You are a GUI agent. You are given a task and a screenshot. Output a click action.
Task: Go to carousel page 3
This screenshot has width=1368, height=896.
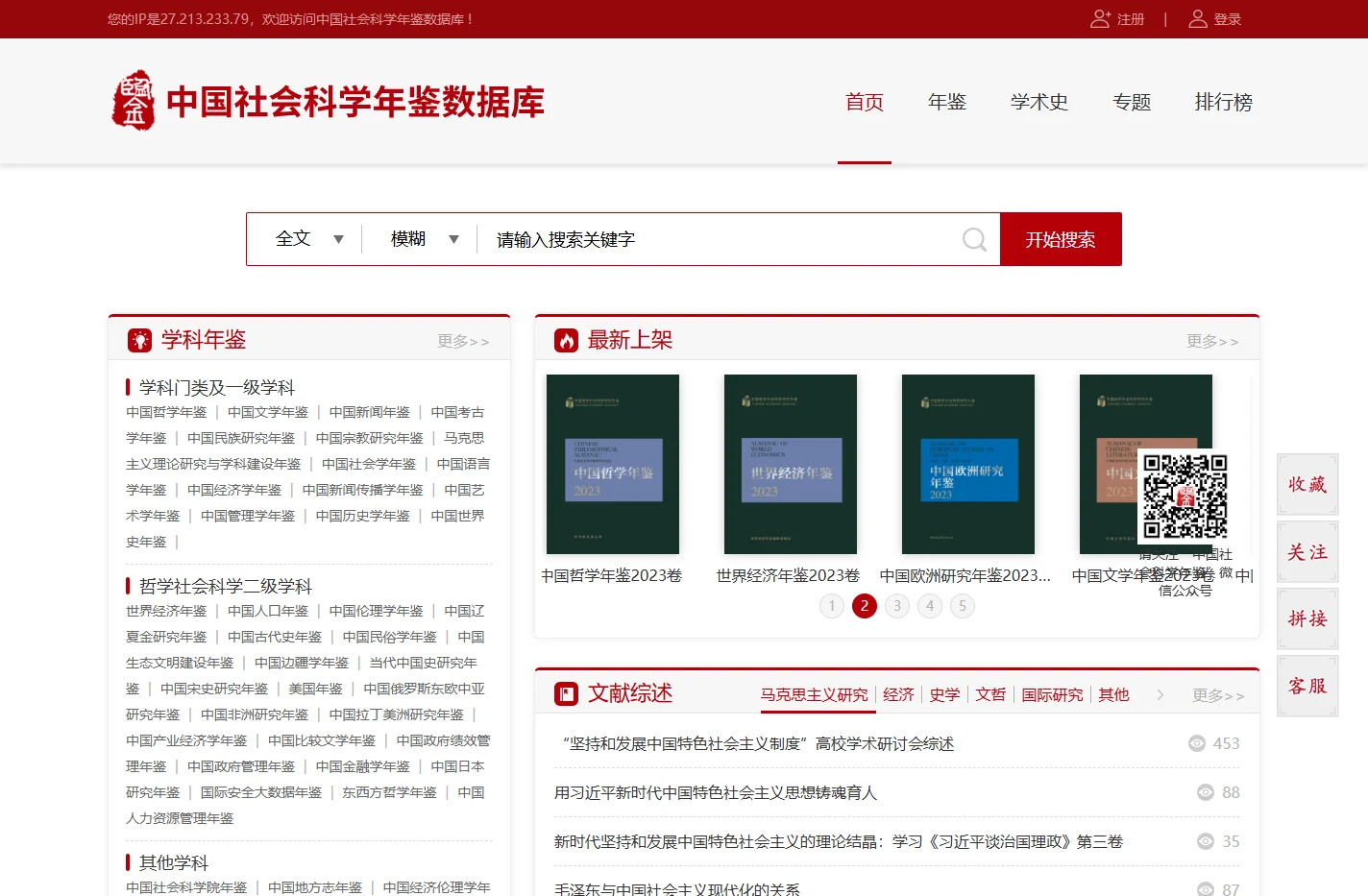click(897, 606)
